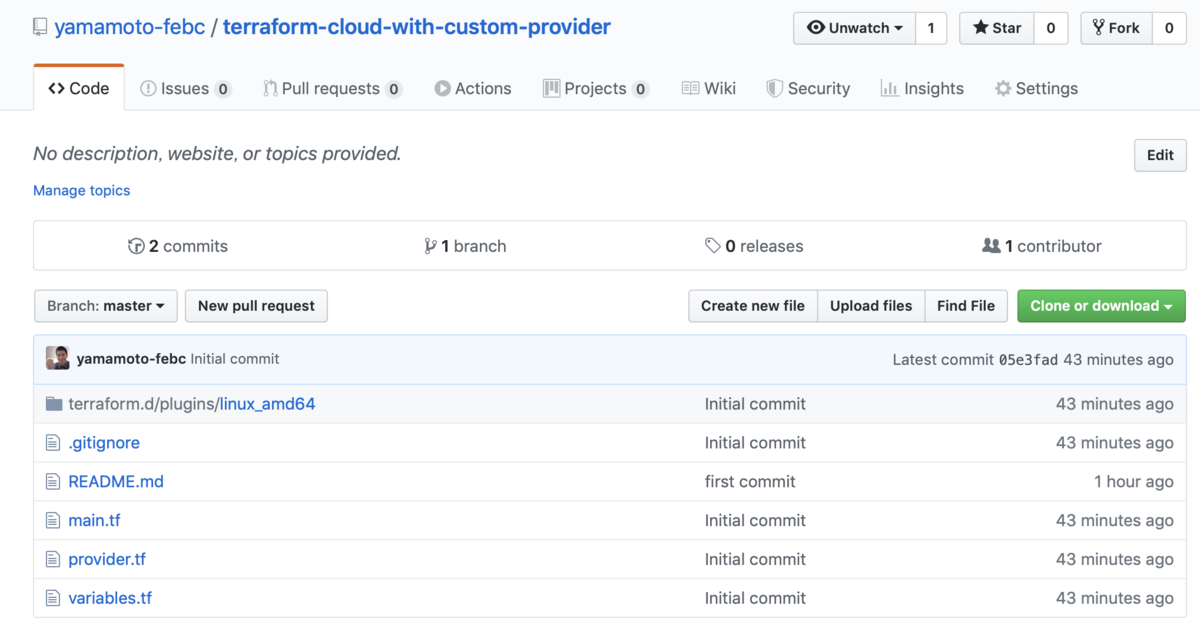Switch to the Issues tab

click(x=185, y=88)
